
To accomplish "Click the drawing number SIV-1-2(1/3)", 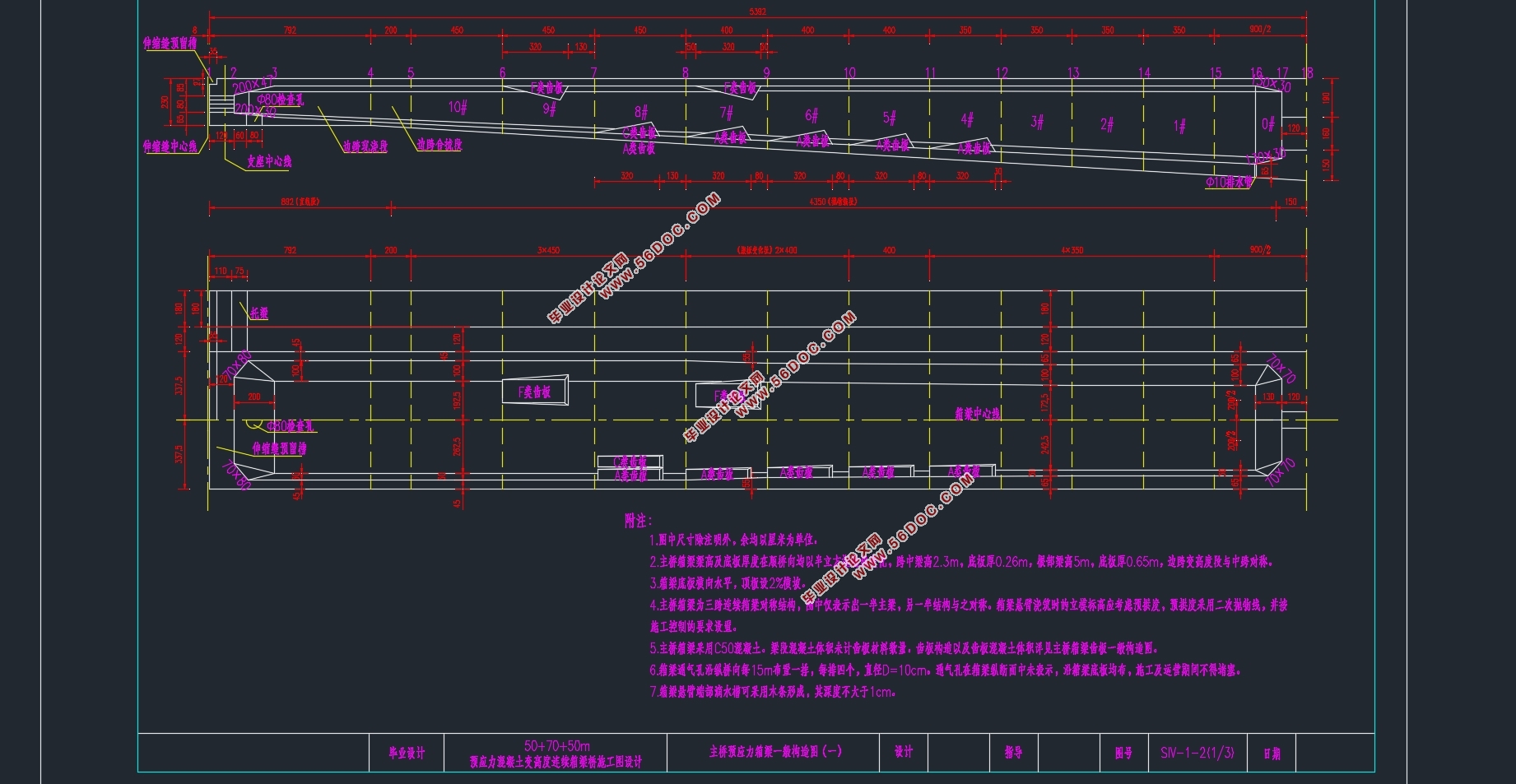I will 1197,753.
